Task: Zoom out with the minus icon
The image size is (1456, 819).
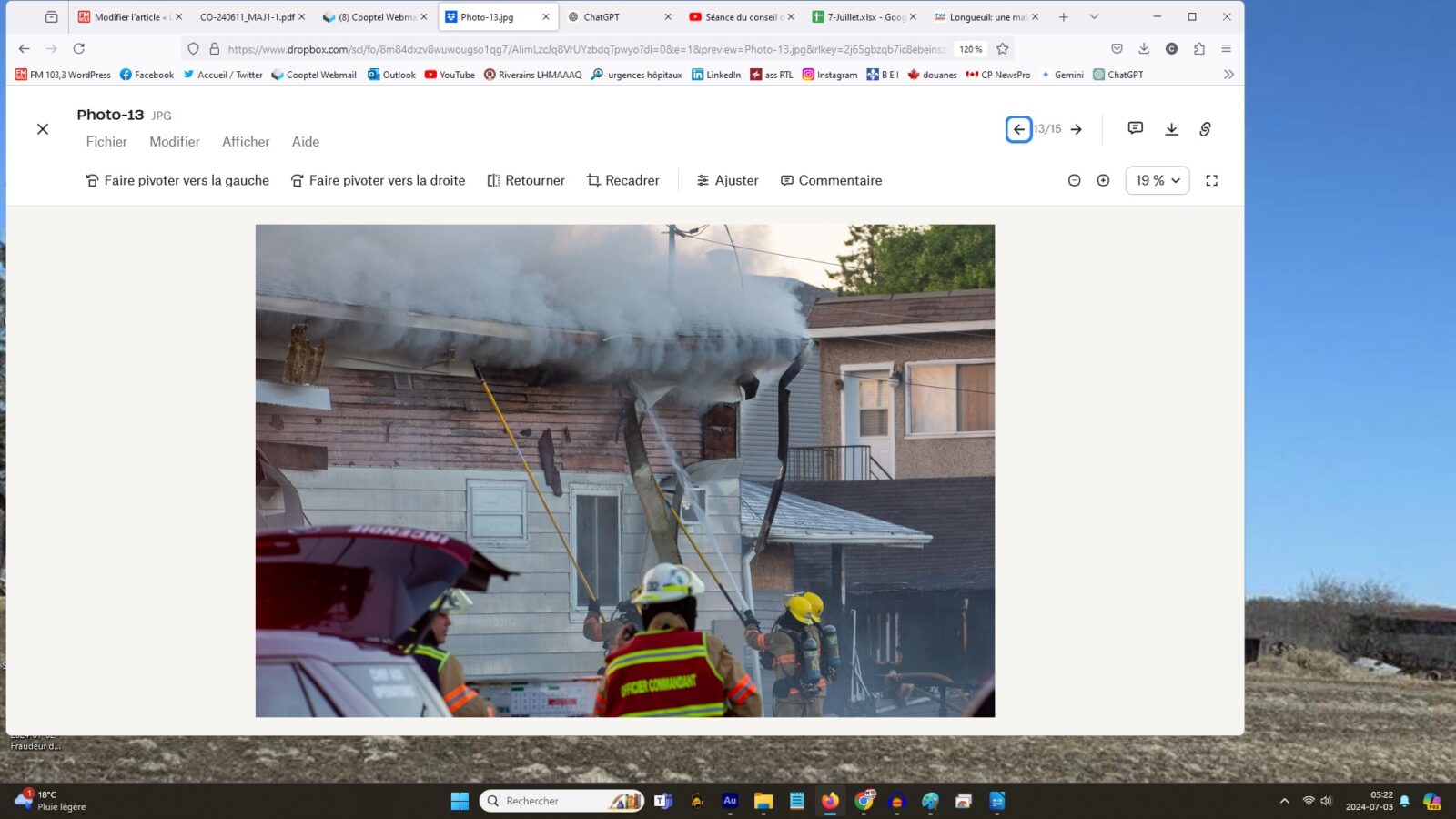Action: (x=1074, y=180)
